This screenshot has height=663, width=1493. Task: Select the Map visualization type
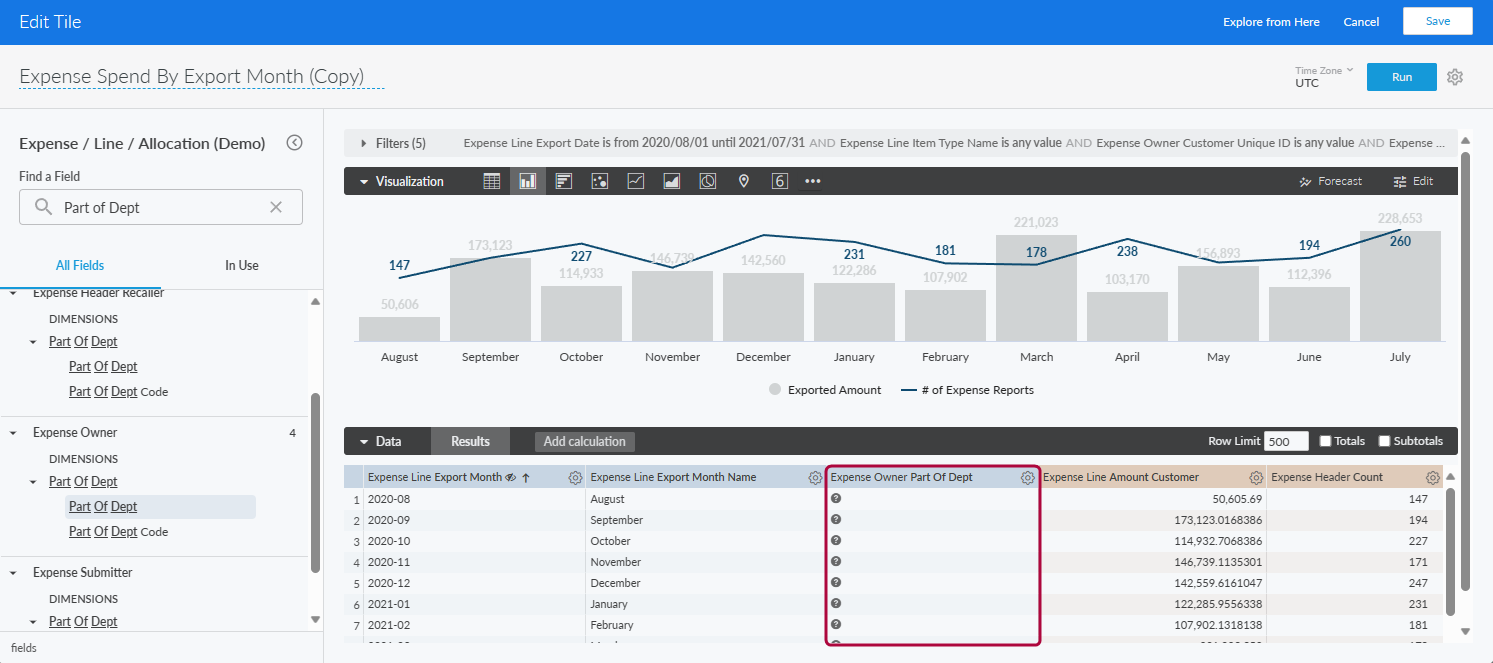pos(744,180)
